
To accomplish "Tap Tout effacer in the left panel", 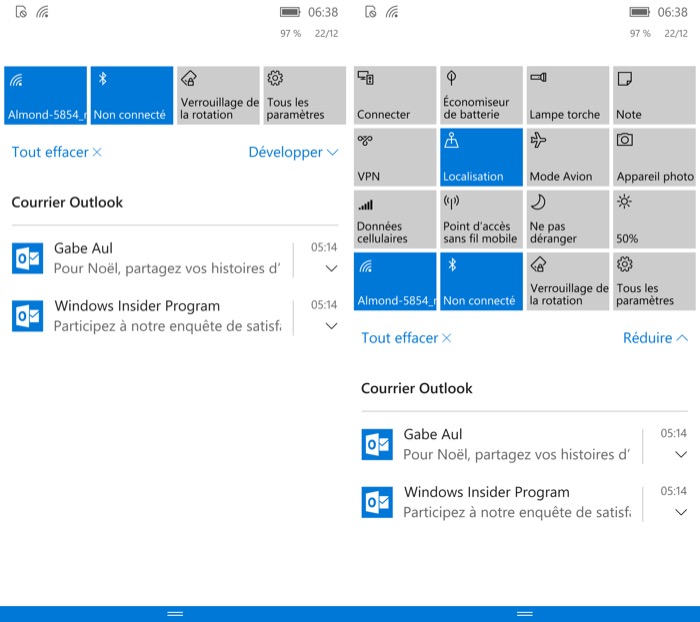I will 57,152.
